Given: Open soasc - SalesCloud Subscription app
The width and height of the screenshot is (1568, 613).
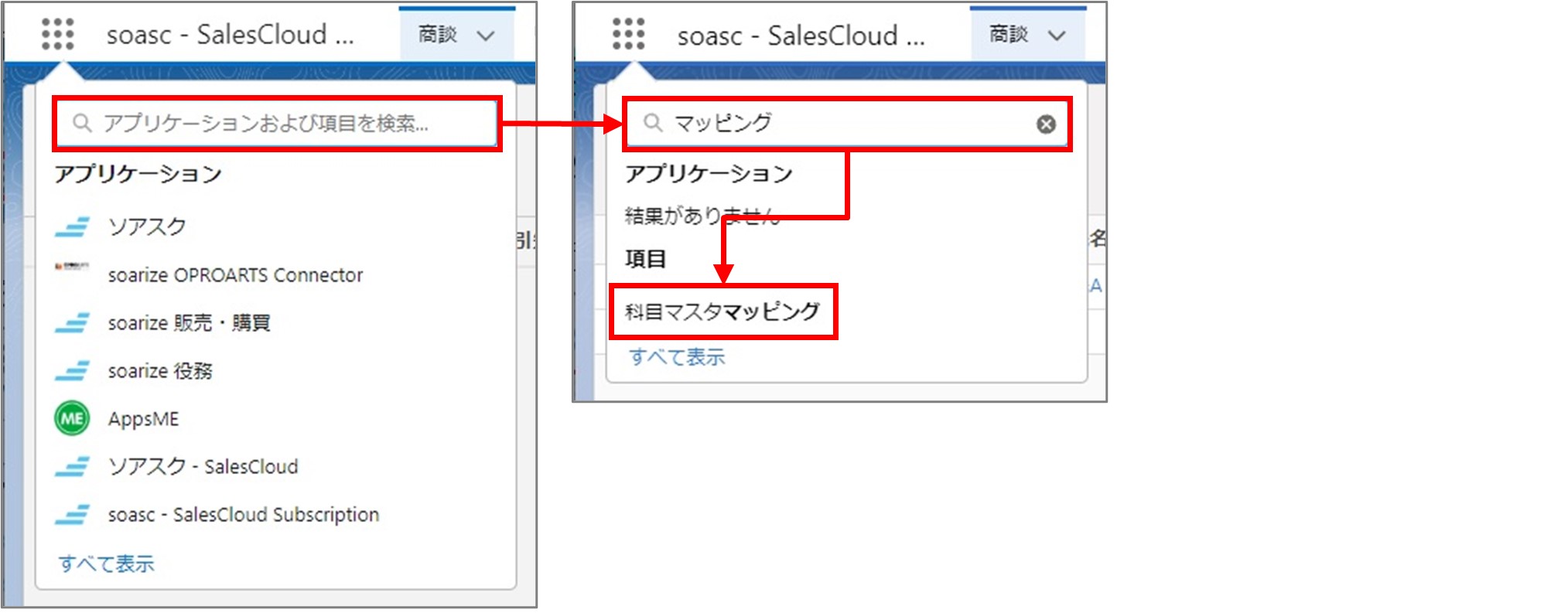Looking at the screenshot, I should click(244, 515).
